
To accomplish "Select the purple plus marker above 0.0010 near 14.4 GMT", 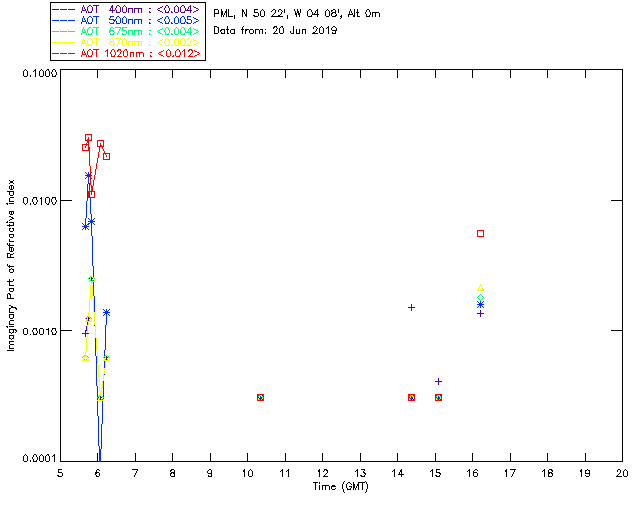I will [411, 307].
